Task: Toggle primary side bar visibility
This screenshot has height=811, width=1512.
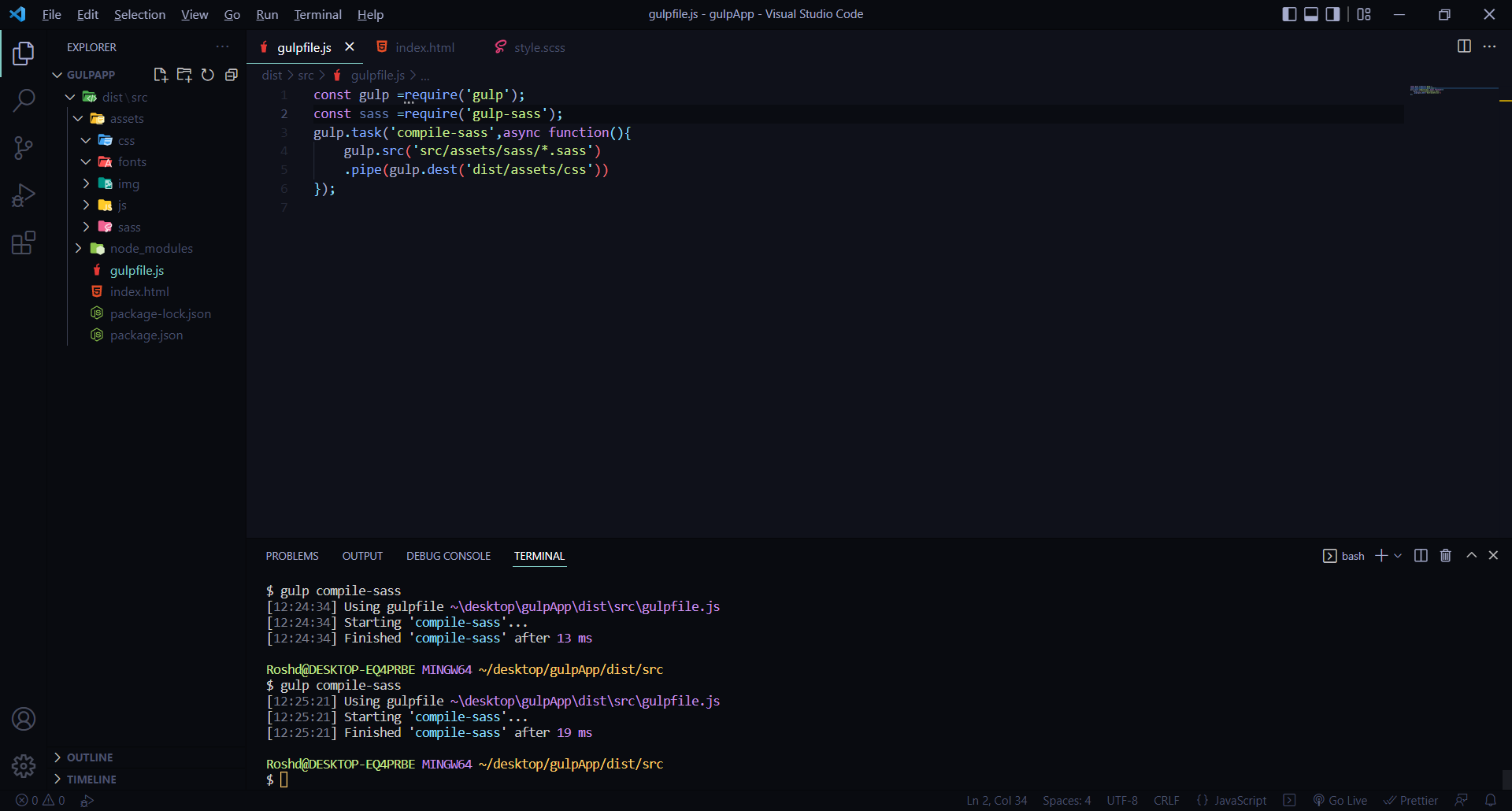Action: tap(1289, 14)
